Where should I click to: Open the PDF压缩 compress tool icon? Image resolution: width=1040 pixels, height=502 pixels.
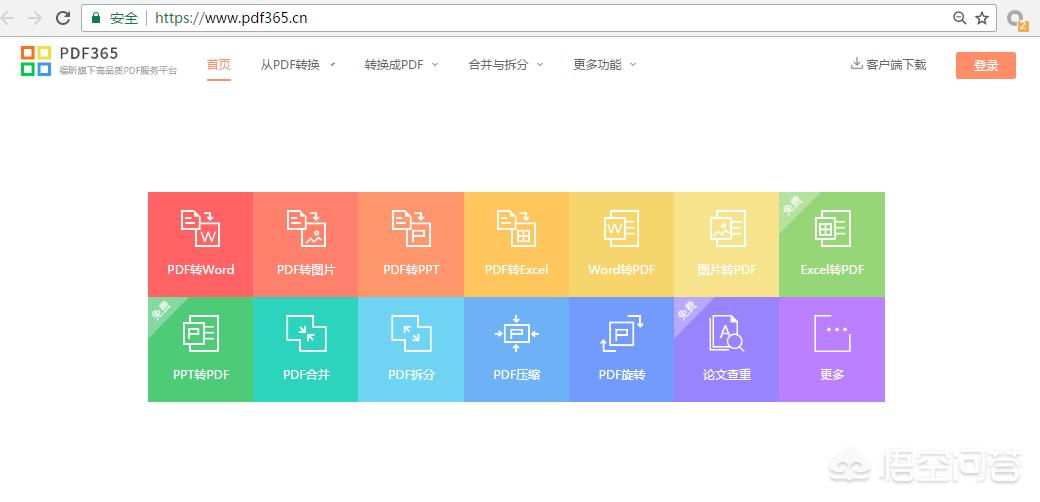[516, 333]
